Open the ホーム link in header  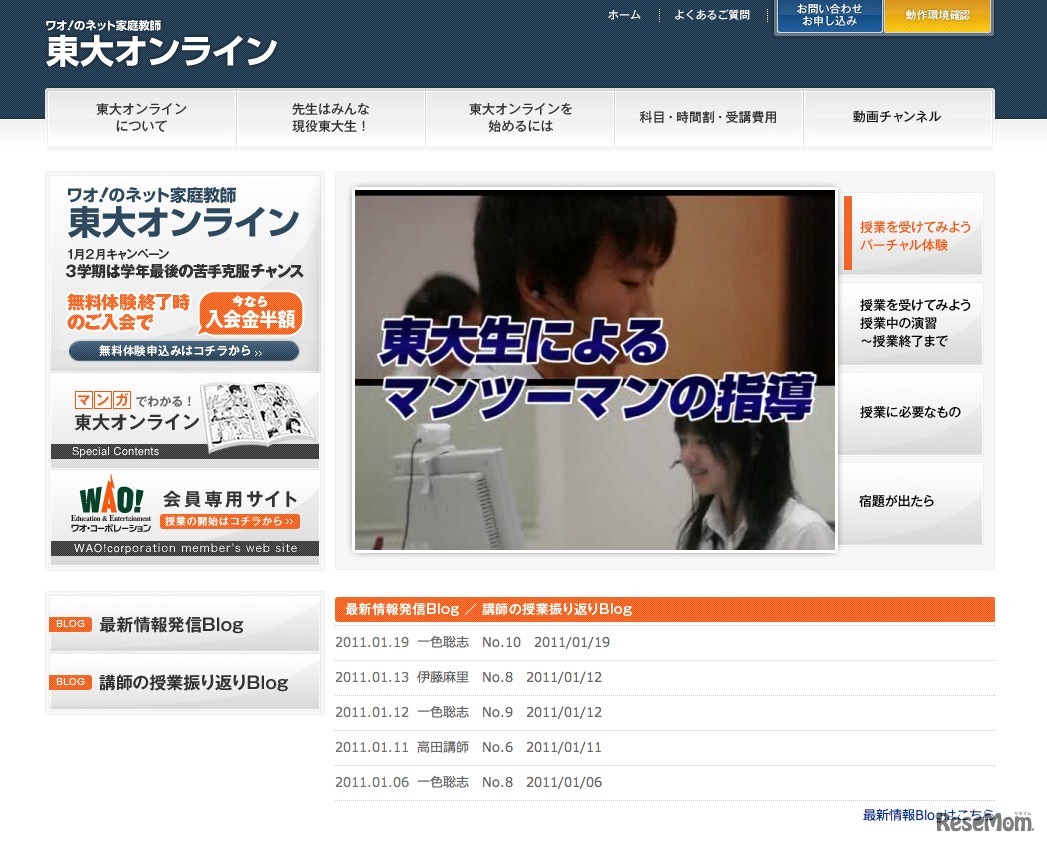(624, 15)
